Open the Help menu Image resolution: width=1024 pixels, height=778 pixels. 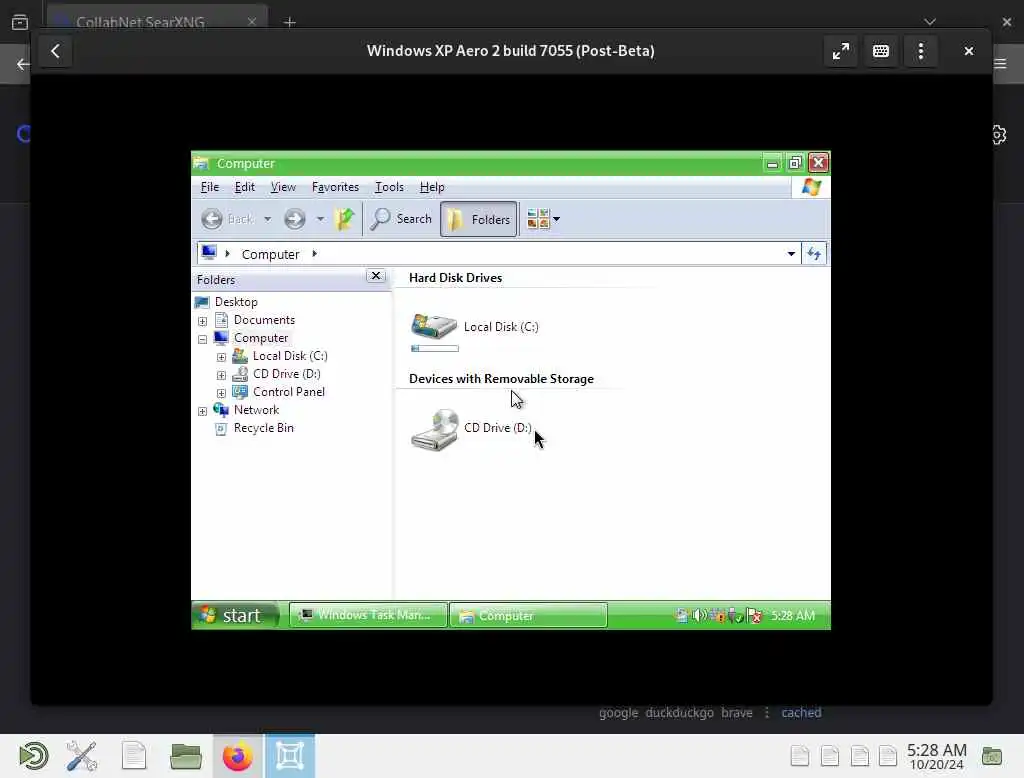pyautogui.click(x=432, y=187)
